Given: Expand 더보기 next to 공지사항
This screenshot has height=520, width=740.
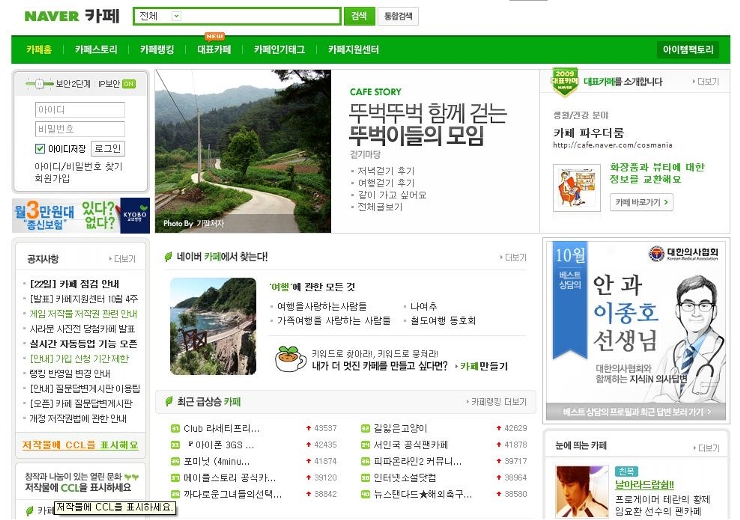Looking at the screenshot, I should click(124, 258).
